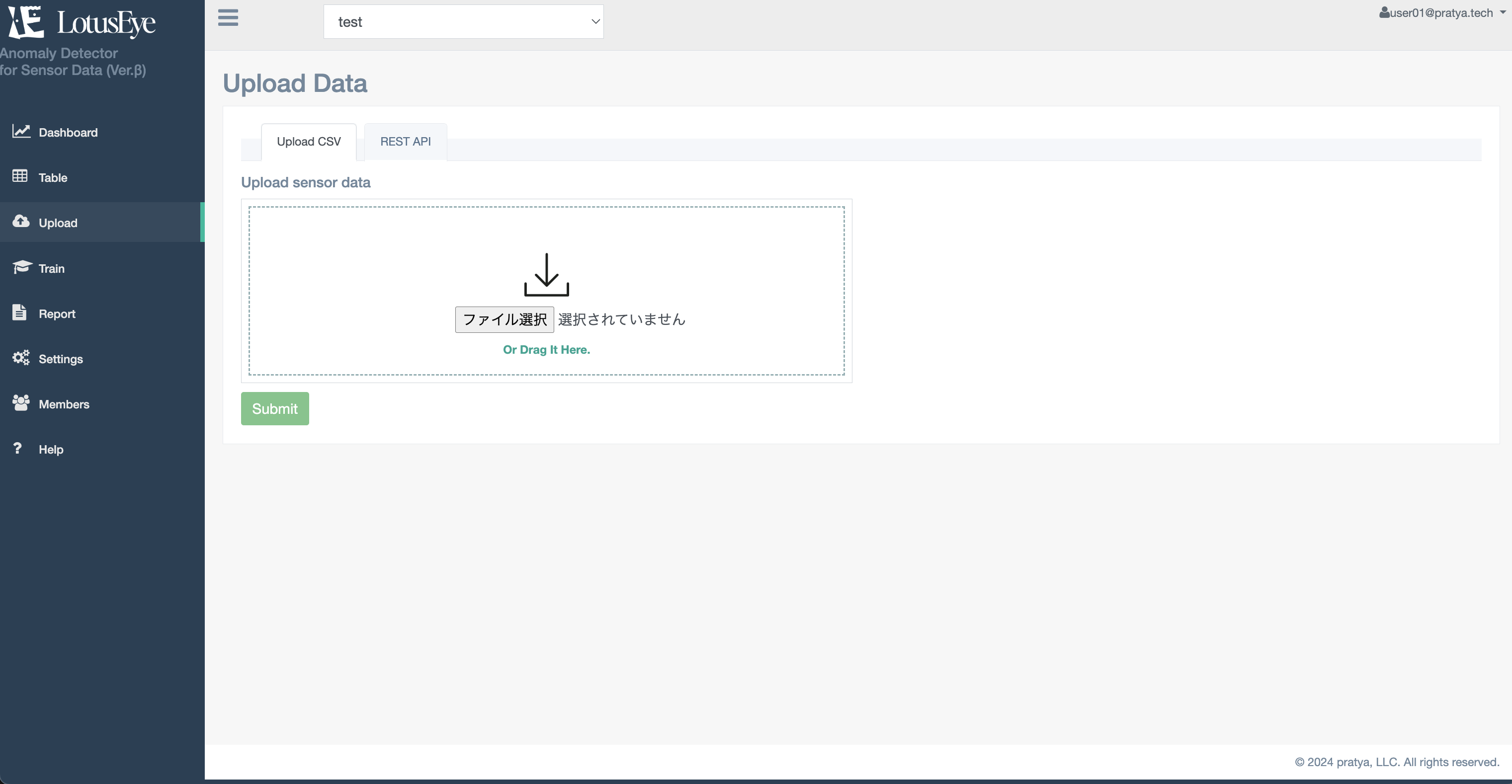Viewport: 1512px width, 784px height.
Task: Click the Help question mark icon
Action: pyautogui.click(x=17, y=448)
